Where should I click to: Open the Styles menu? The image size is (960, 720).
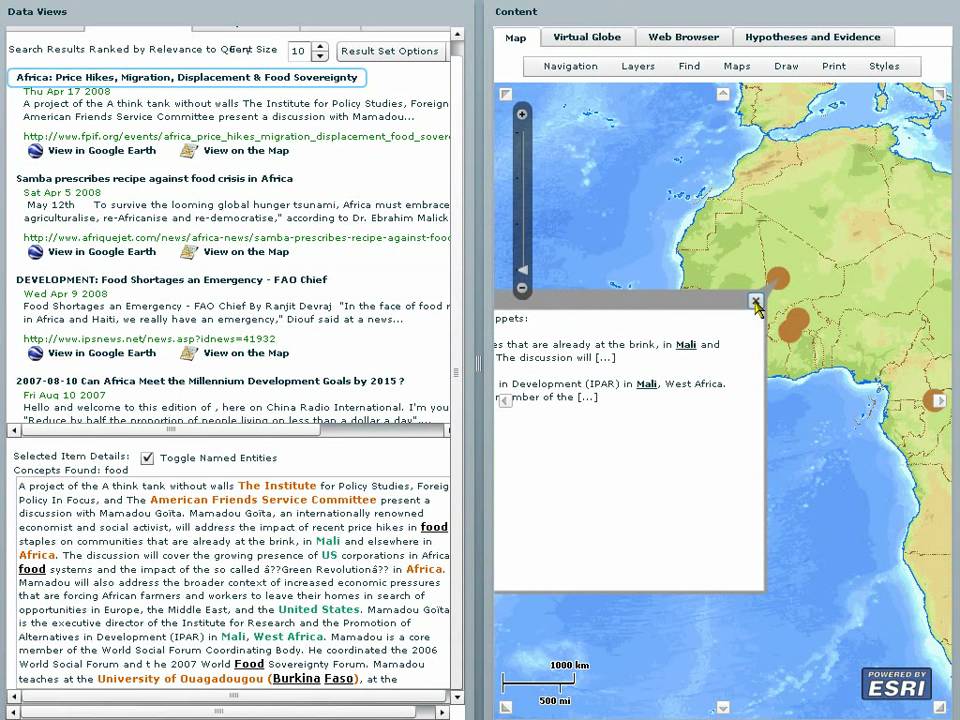(884, 66)
